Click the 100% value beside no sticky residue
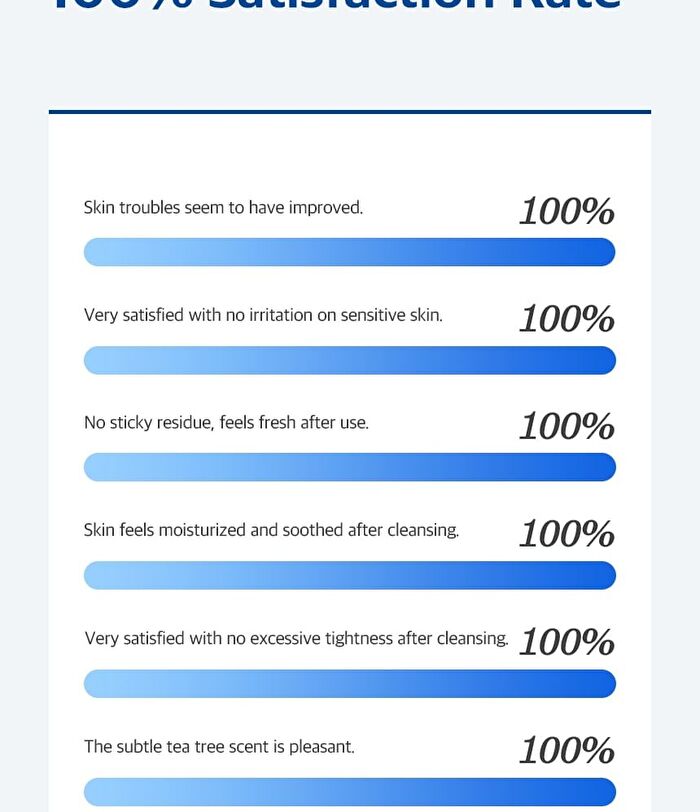The image size is (700, 812). [567, 426]
